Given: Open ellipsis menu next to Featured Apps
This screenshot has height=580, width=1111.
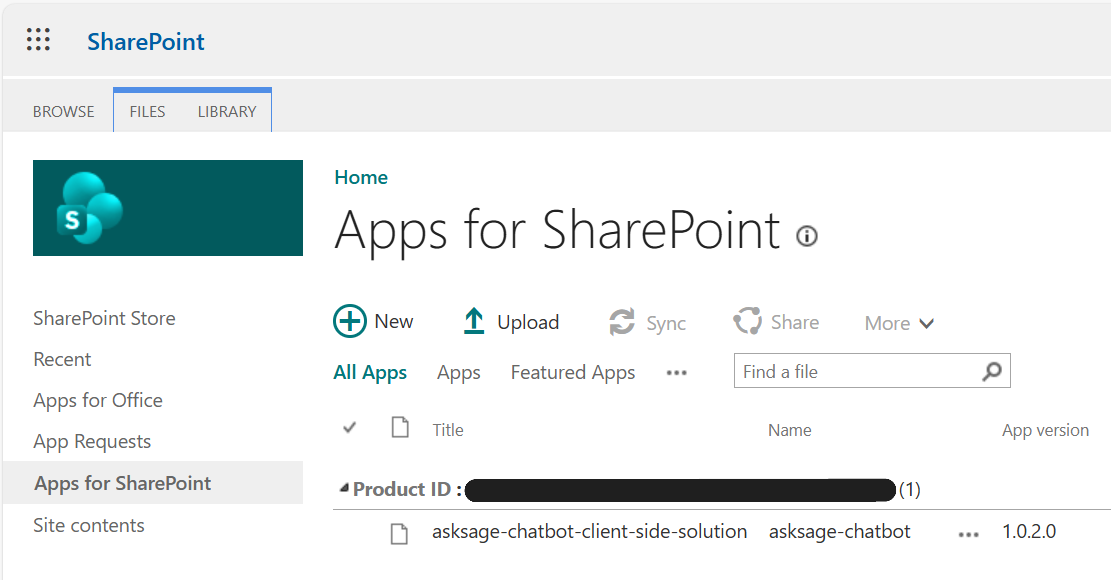Looking at the screenshot, I should click(x=676, y=372).
